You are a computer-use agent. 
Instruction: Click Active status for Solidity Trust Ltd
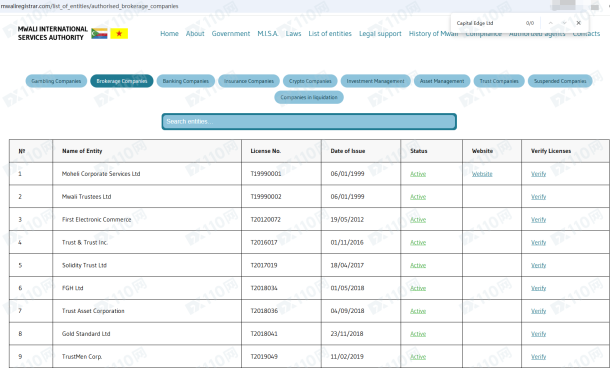click(418, 265)
